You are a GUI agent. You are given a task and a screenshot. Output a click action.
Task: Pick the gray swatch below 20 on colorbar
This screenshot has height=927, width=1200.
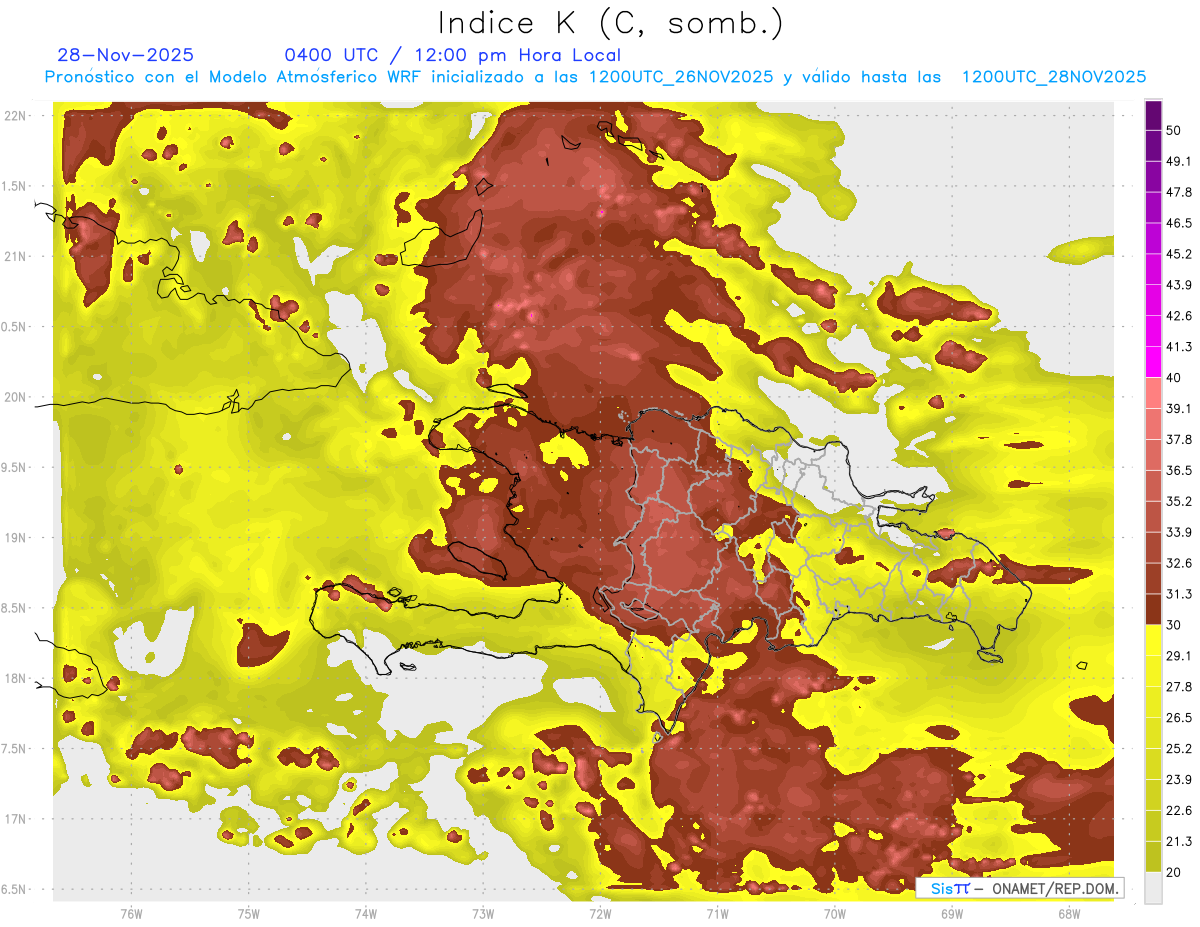1153,888
